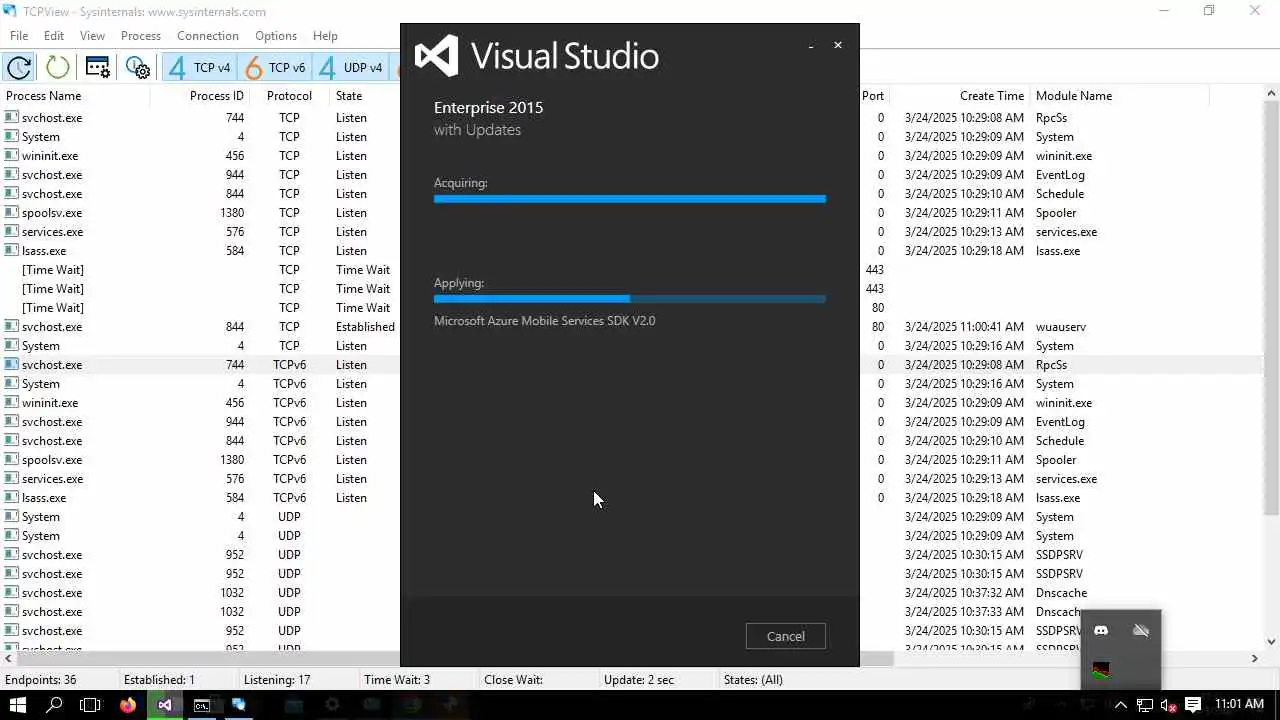
Task: Toggle the TCP v6 filter button
Action: coord(276,68)
